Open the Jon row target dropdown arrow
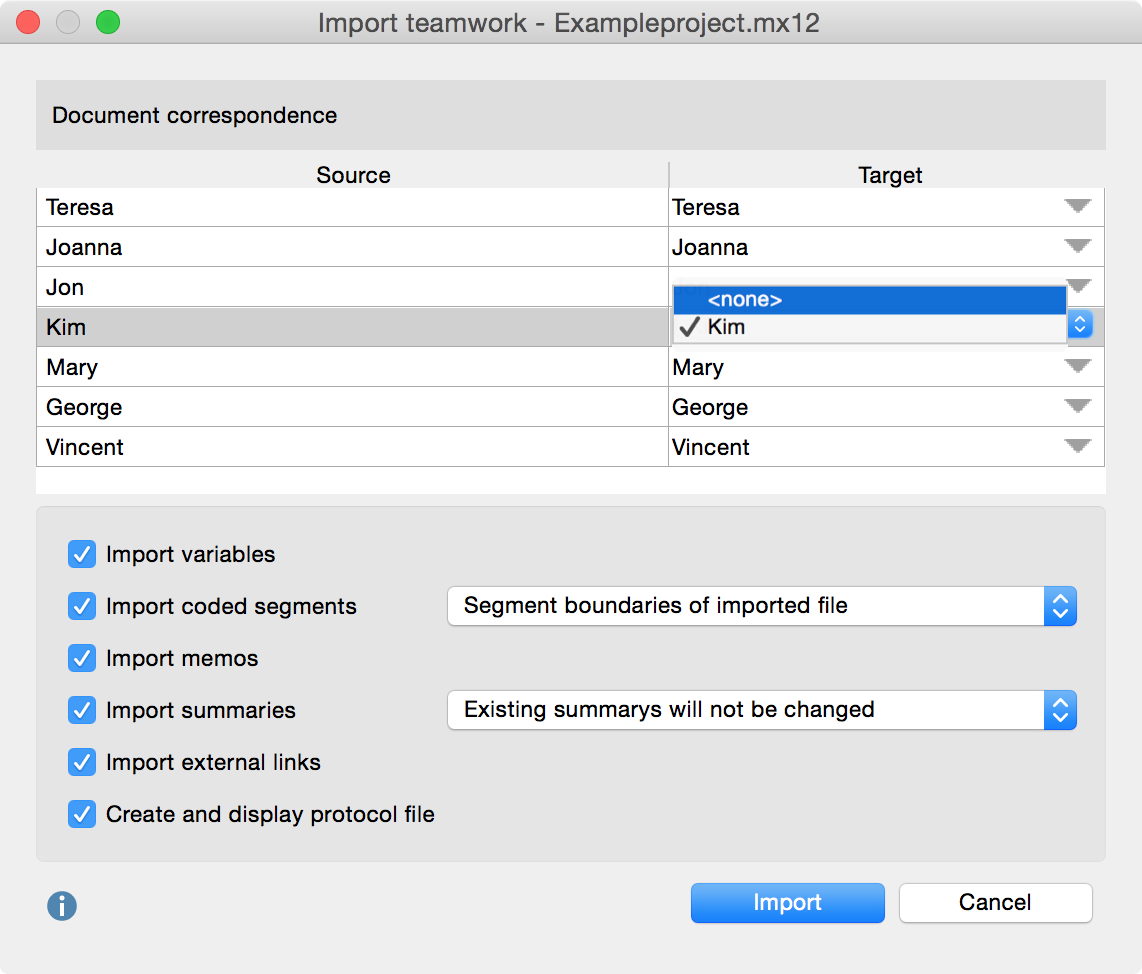The width and height of the screenshot is (1142, 974). [x=1079, y=285]
